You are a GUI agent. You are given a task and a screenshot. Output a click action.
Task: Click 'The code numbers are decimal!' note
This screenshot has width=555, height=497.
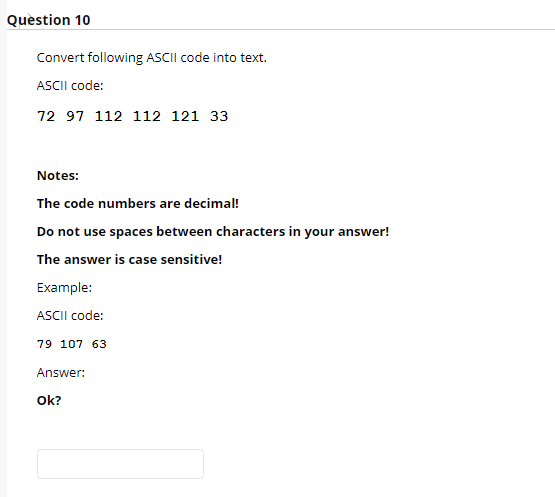pyautogui.click(x=138, y=204)
